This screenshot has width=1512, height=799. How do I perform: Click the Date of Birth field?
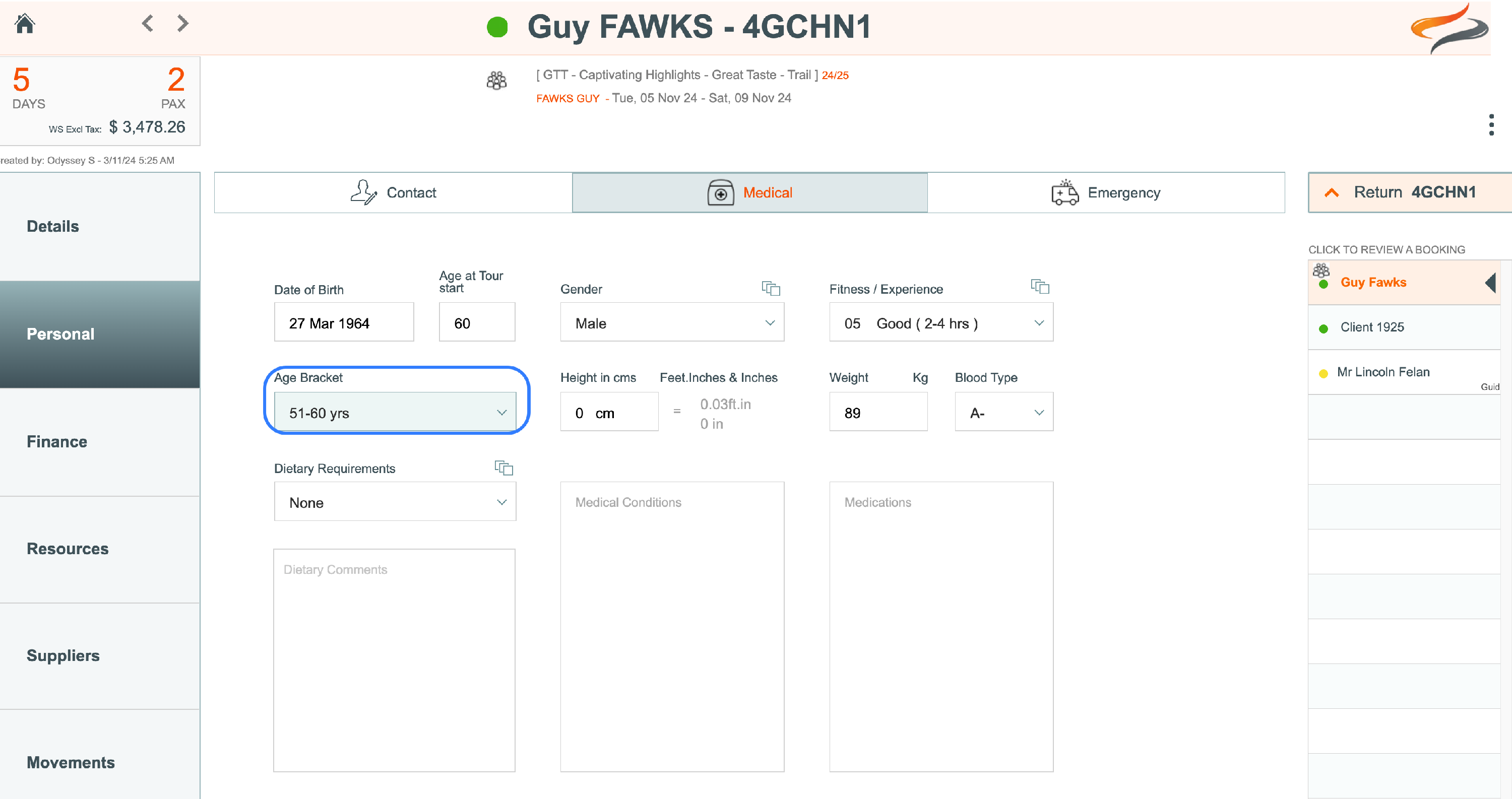pyautogui.click(x=343, y=322)
